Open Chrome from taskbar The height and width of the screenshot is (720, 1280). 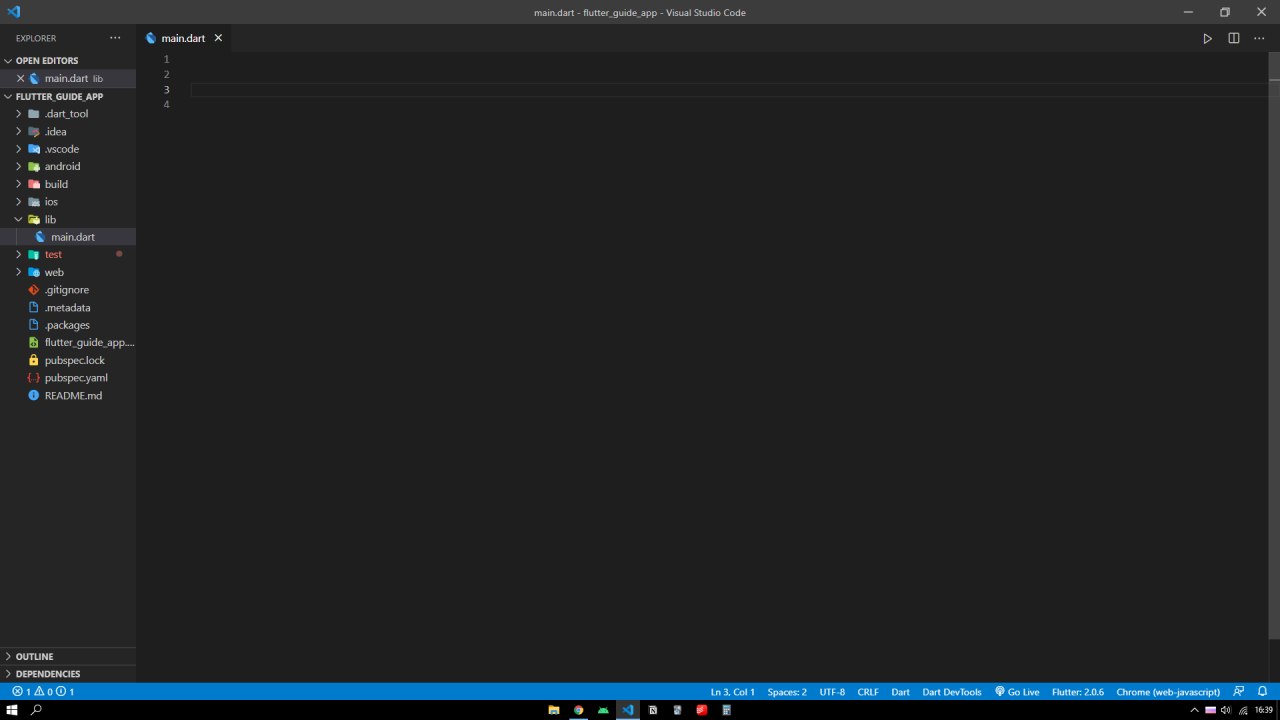578,710
